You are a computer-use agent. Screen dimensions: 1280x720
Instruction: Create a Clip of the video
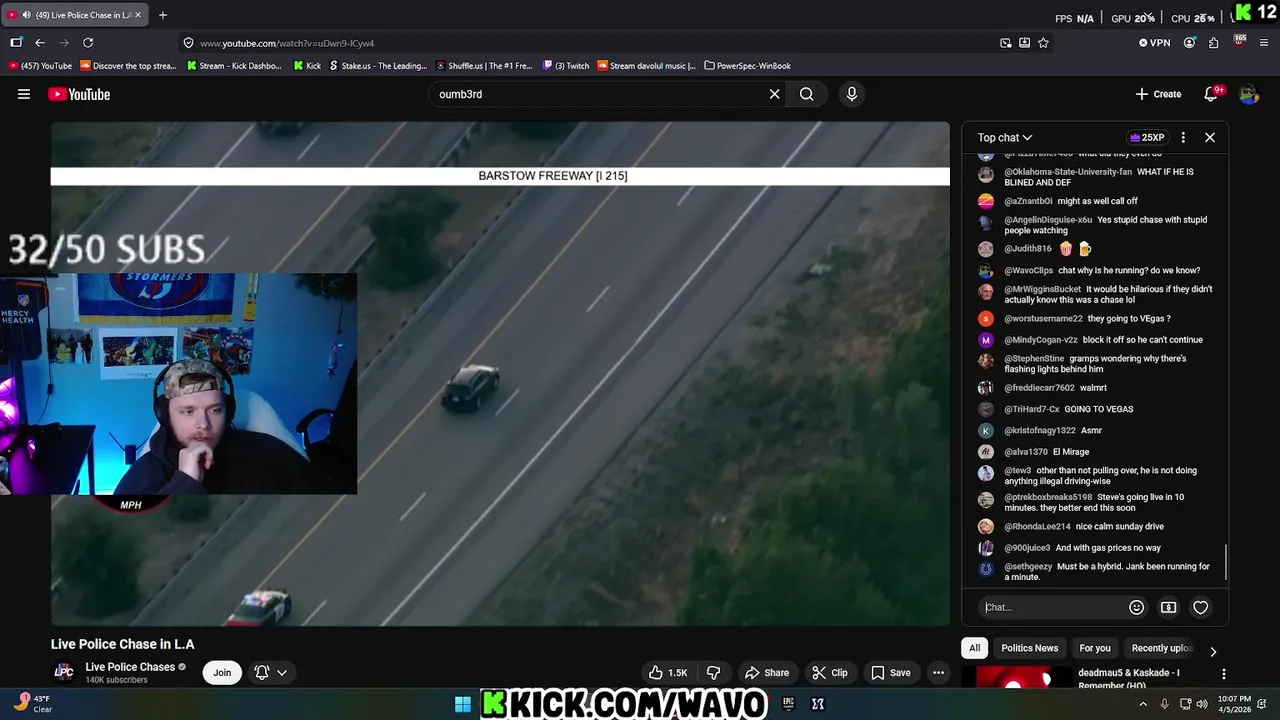830,673
